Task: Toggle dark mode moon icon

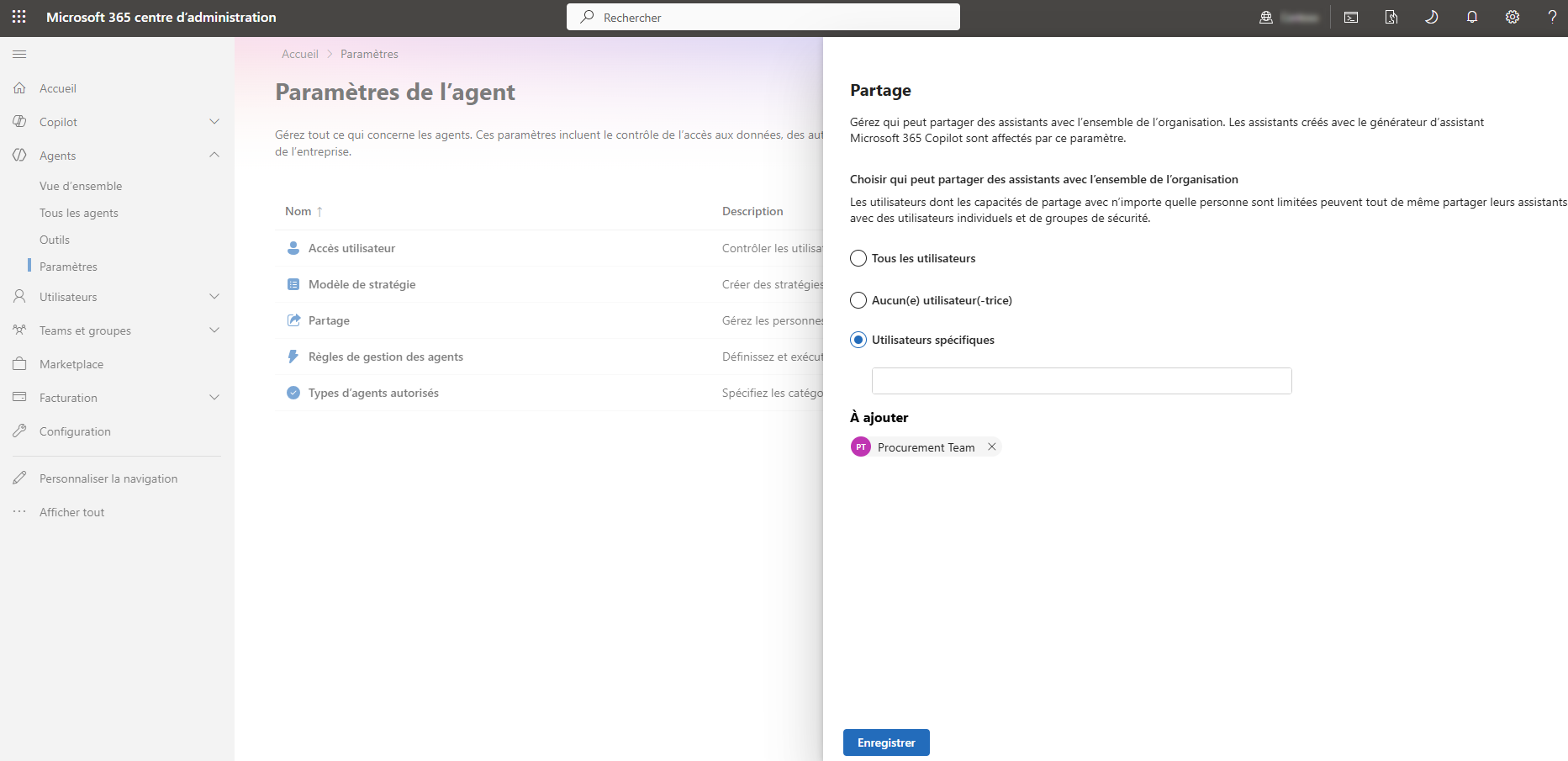Action: click(1432, 17)
